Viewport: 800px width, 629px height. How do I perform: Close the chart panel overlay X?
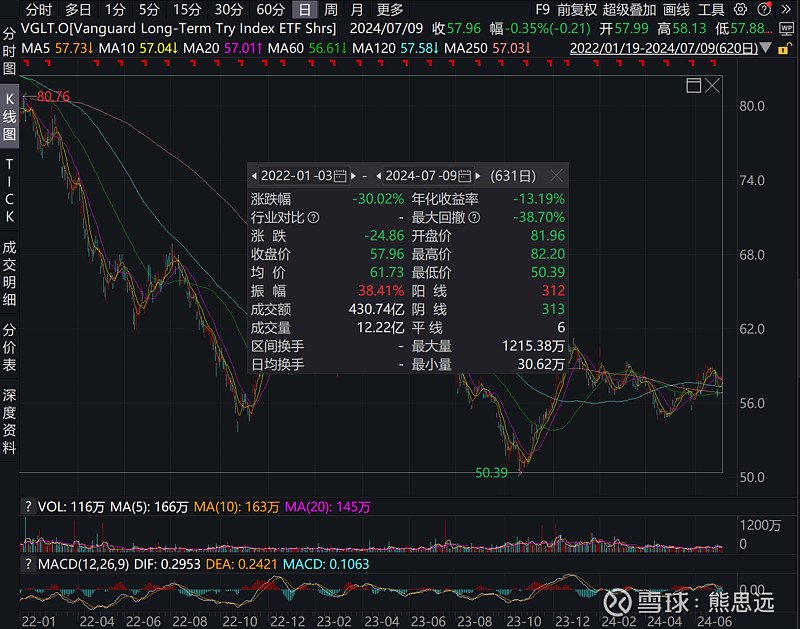click(x=712, y=86)
